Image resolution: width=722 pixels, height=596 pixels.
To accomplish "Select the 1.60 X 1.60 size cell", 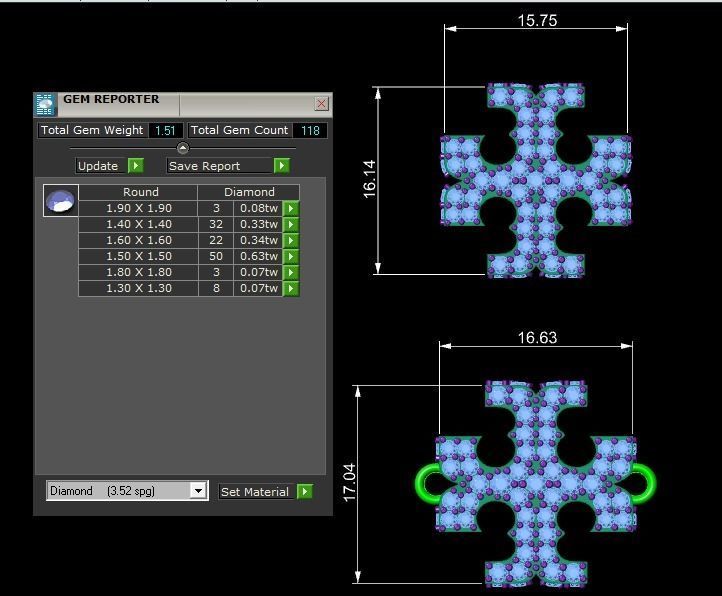I will [138, 240].
